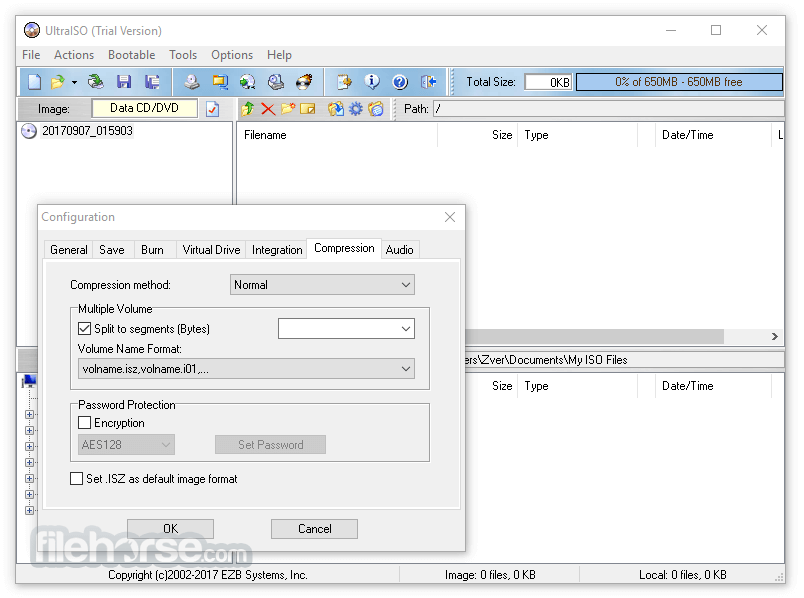804x598 pixels.
Task: Click the Up folder green arrow icon
Action: click(248, 109)
